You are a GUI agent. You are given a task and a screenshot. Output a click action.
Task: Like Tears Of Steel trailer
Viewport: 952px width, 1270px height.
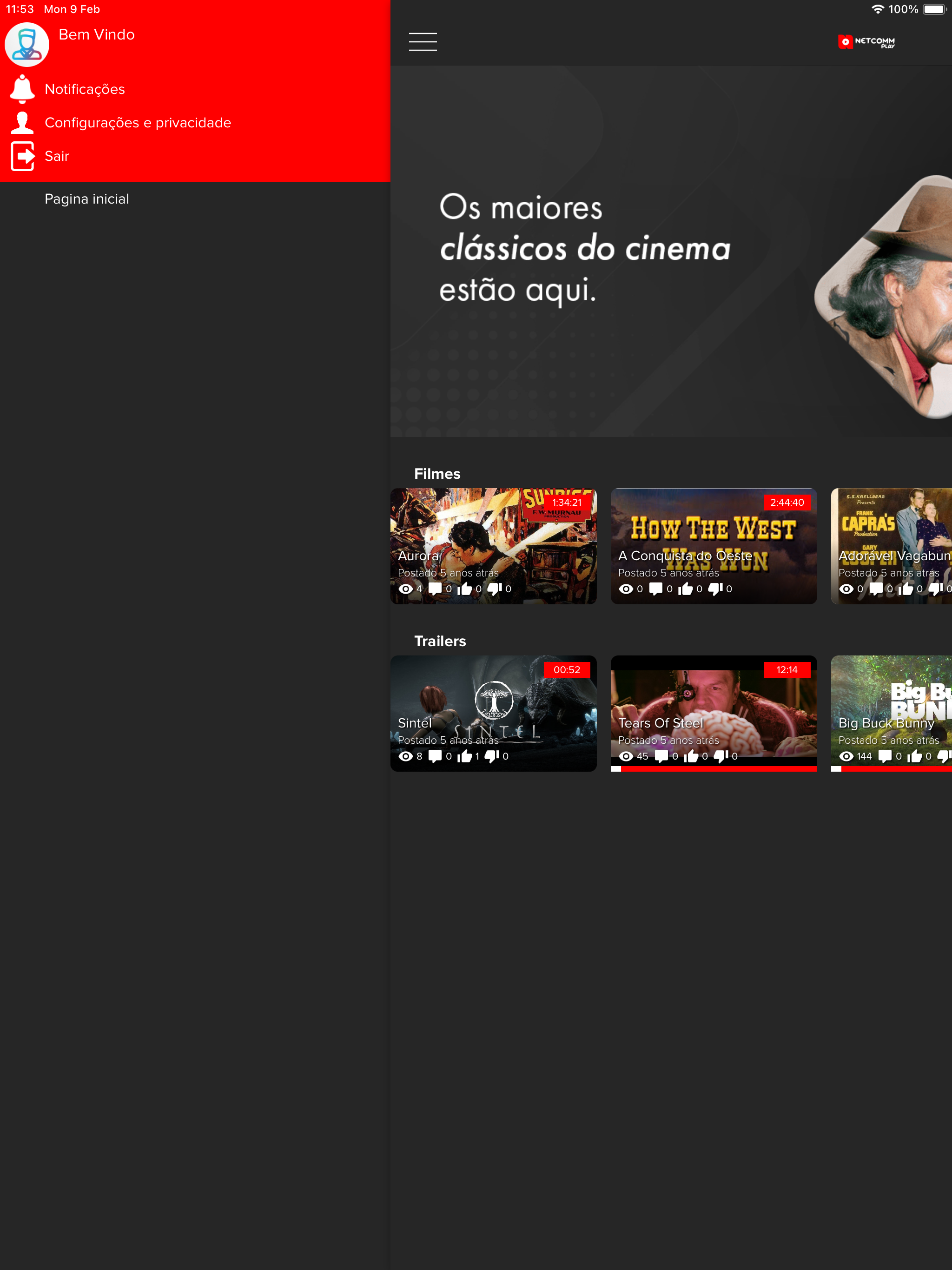point(691,756)
